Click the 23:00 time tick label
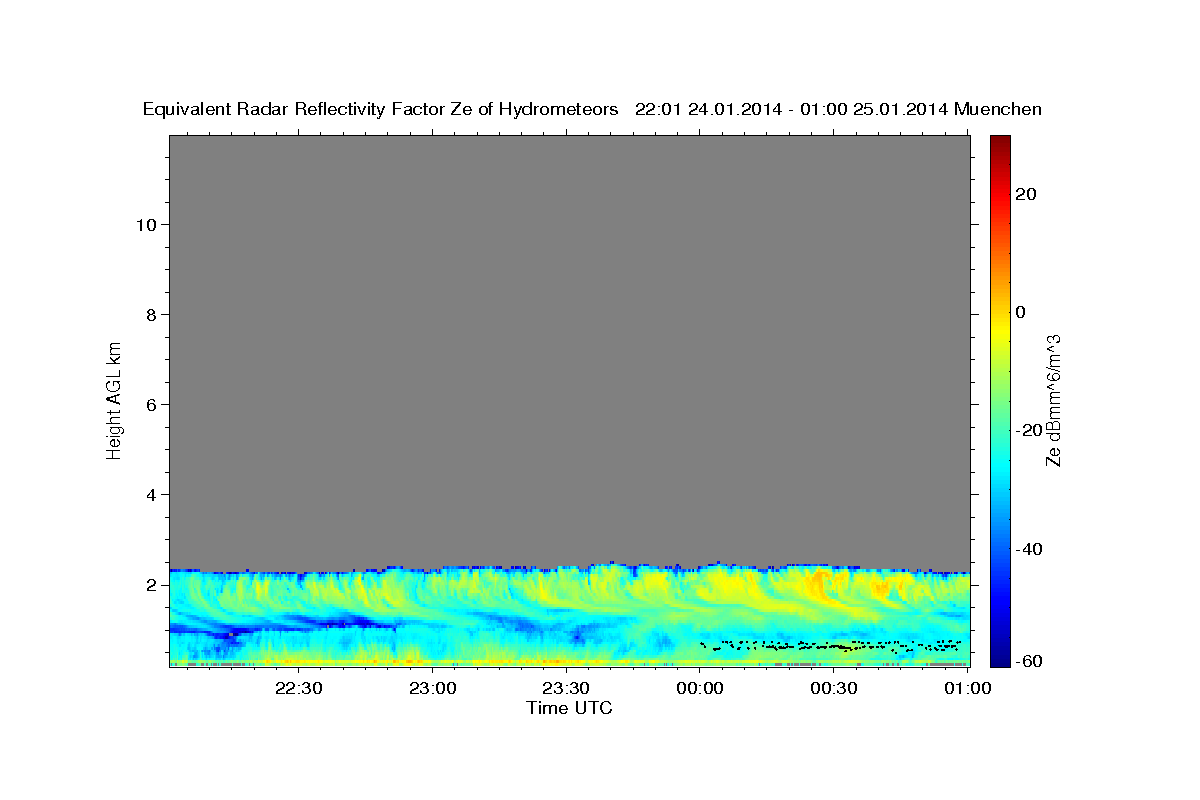This screenshot has height=800, width=1200. pyautogui.click(x=433, y=688)
